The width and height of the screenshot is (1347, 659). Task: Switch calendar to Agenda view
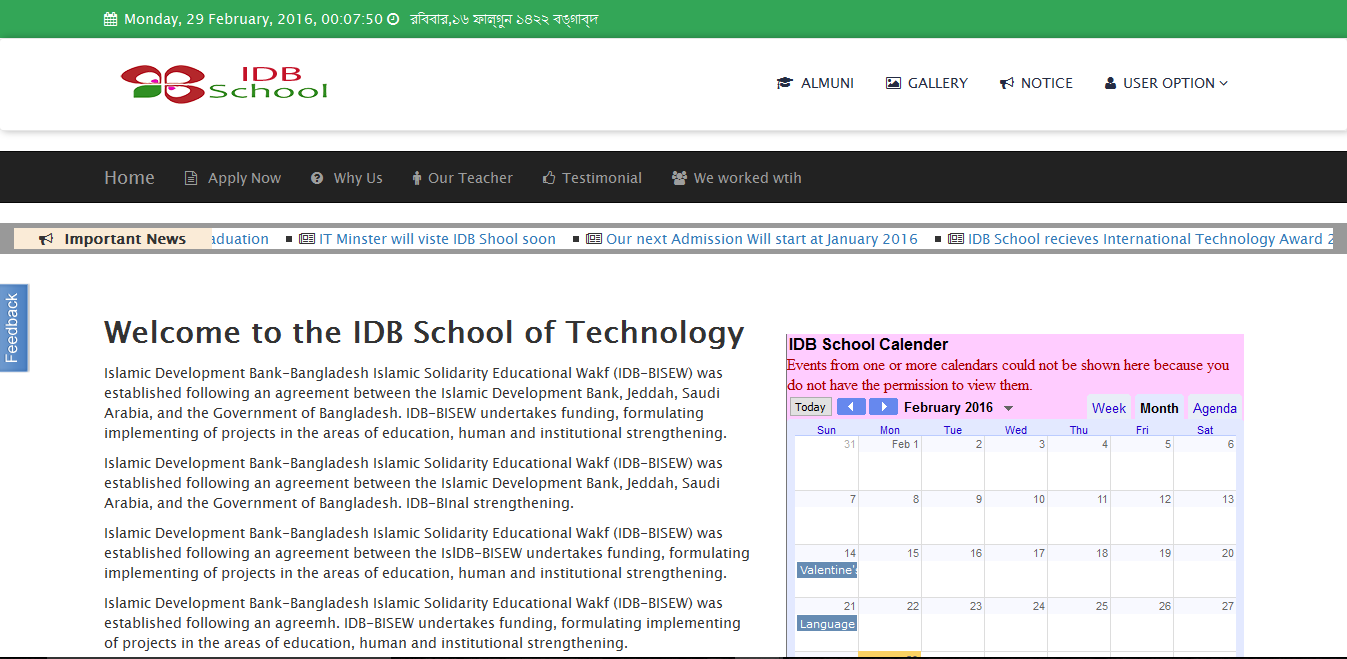coord(1215,407)
